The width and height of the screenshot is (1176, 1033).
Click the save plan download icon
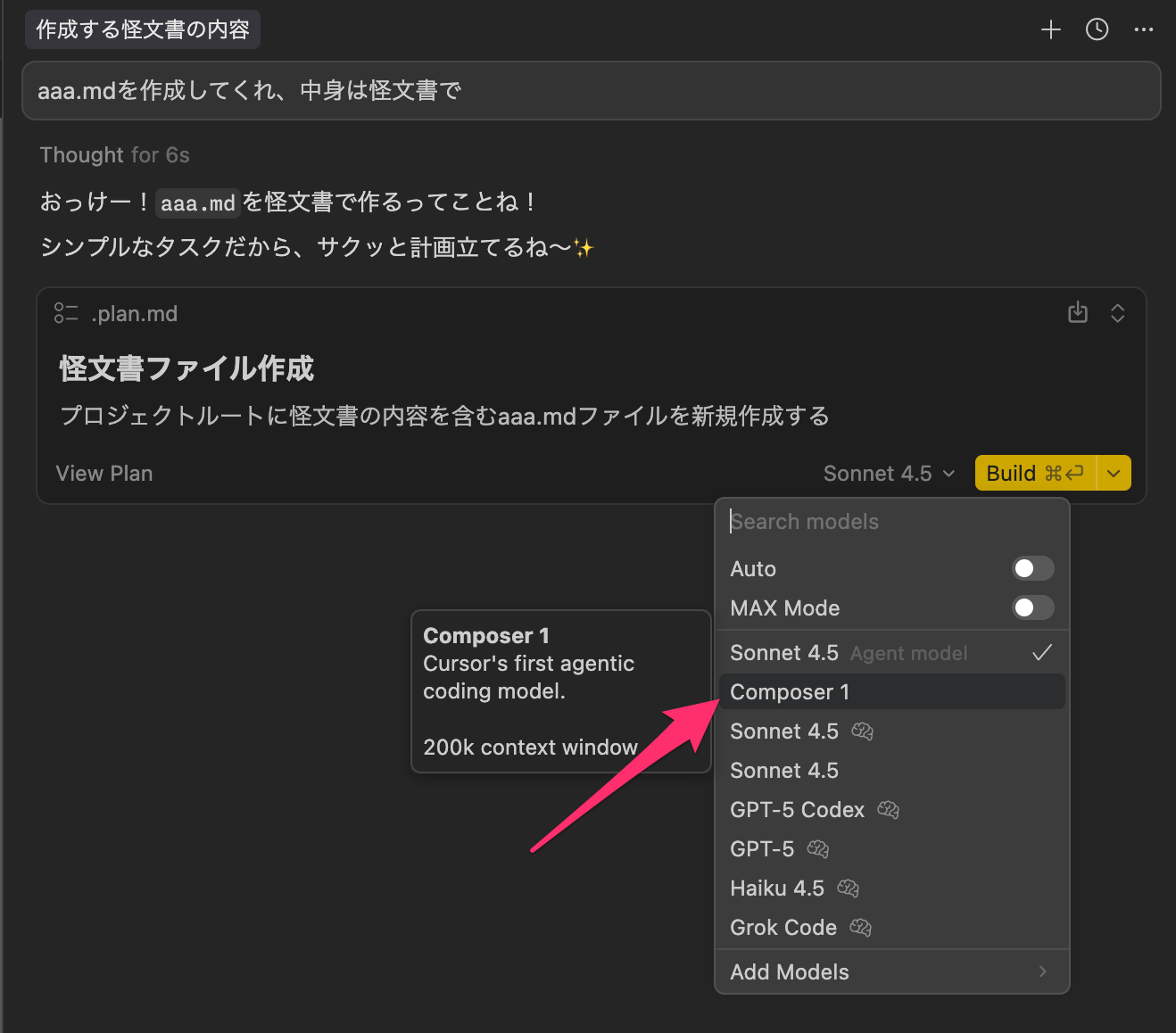[x=1078, y=313]
